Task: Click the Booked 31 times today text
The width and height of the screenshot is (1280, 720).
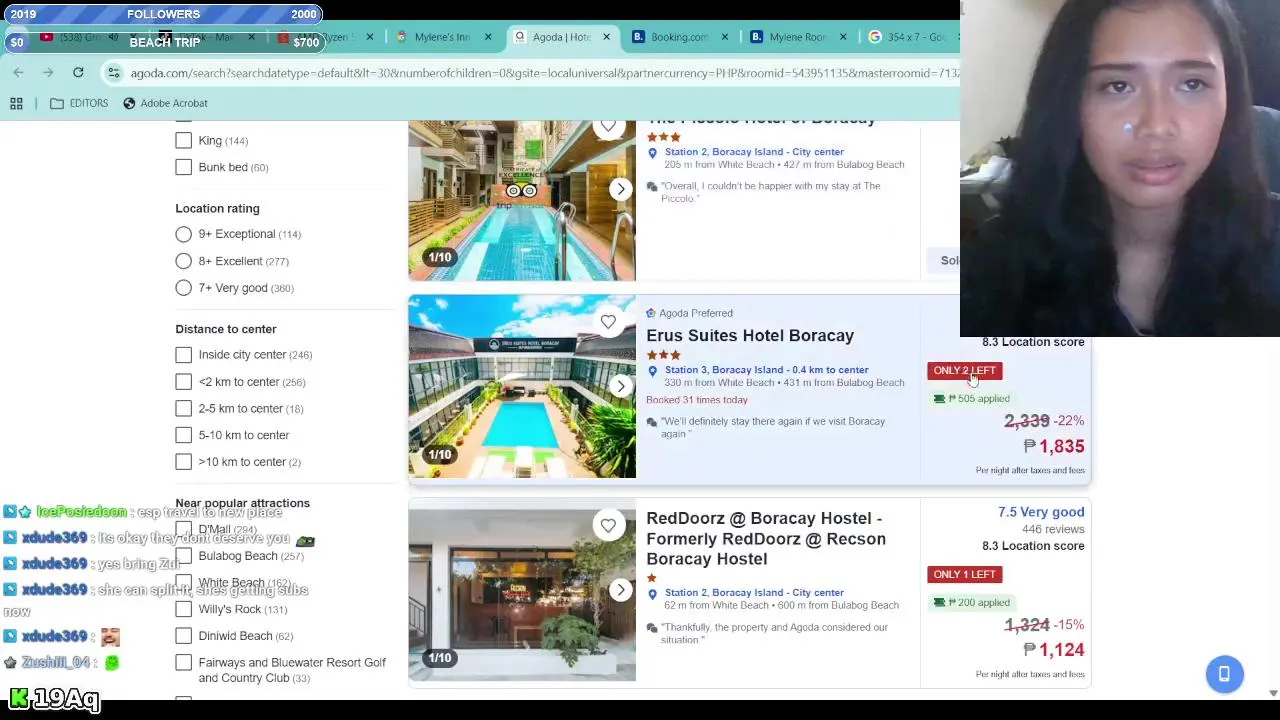Action: 697,400
